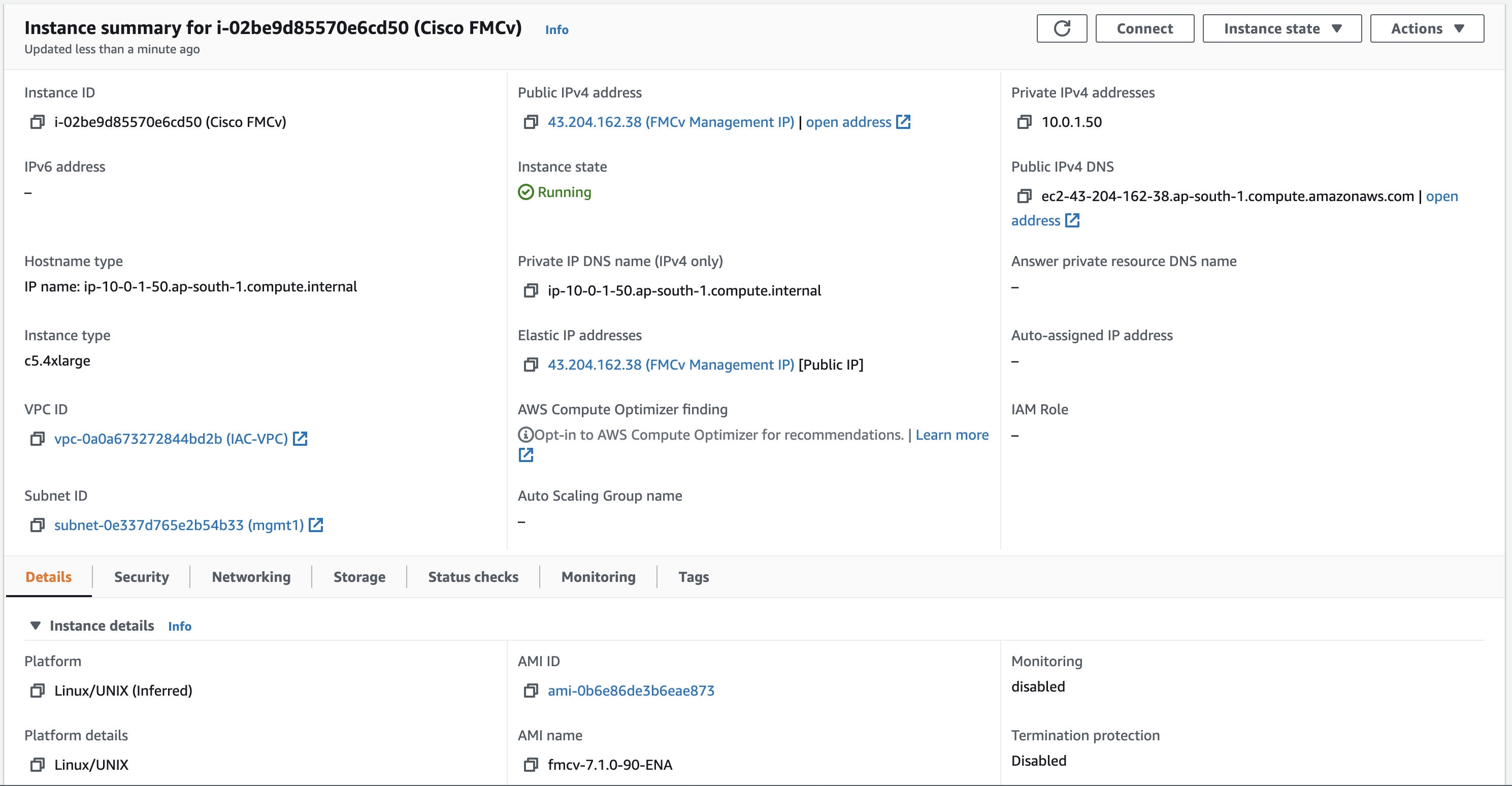Click the Connect button
Screen dimensions: 1512x786
1144,28
